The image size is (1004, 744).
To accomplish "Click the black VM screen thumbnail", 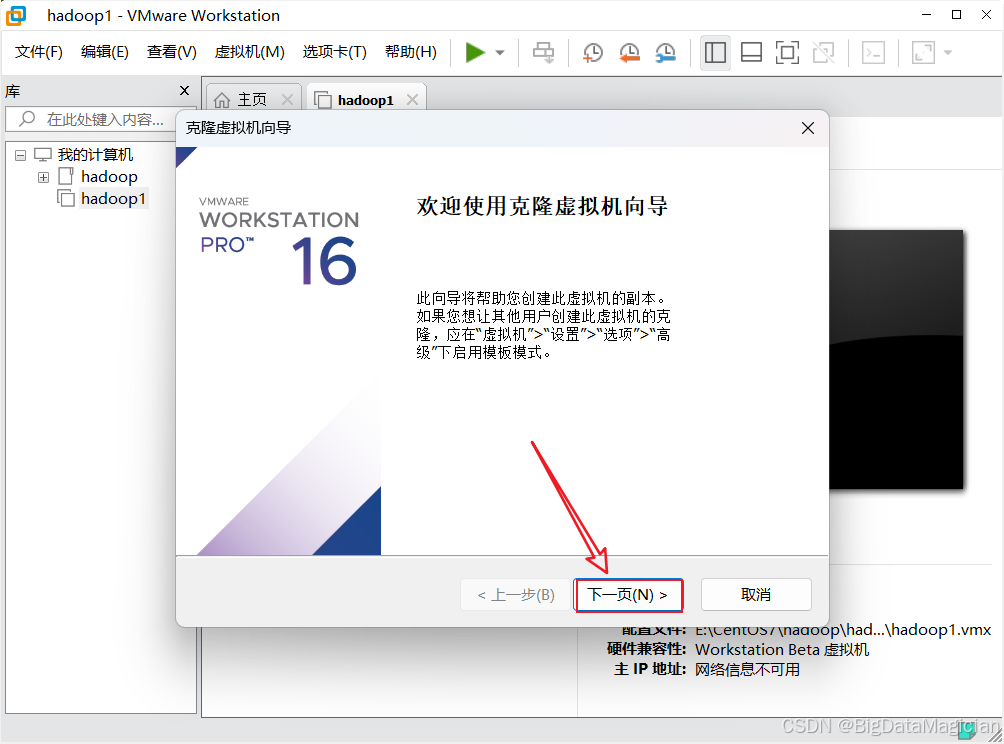I will (x=896, y=360).
